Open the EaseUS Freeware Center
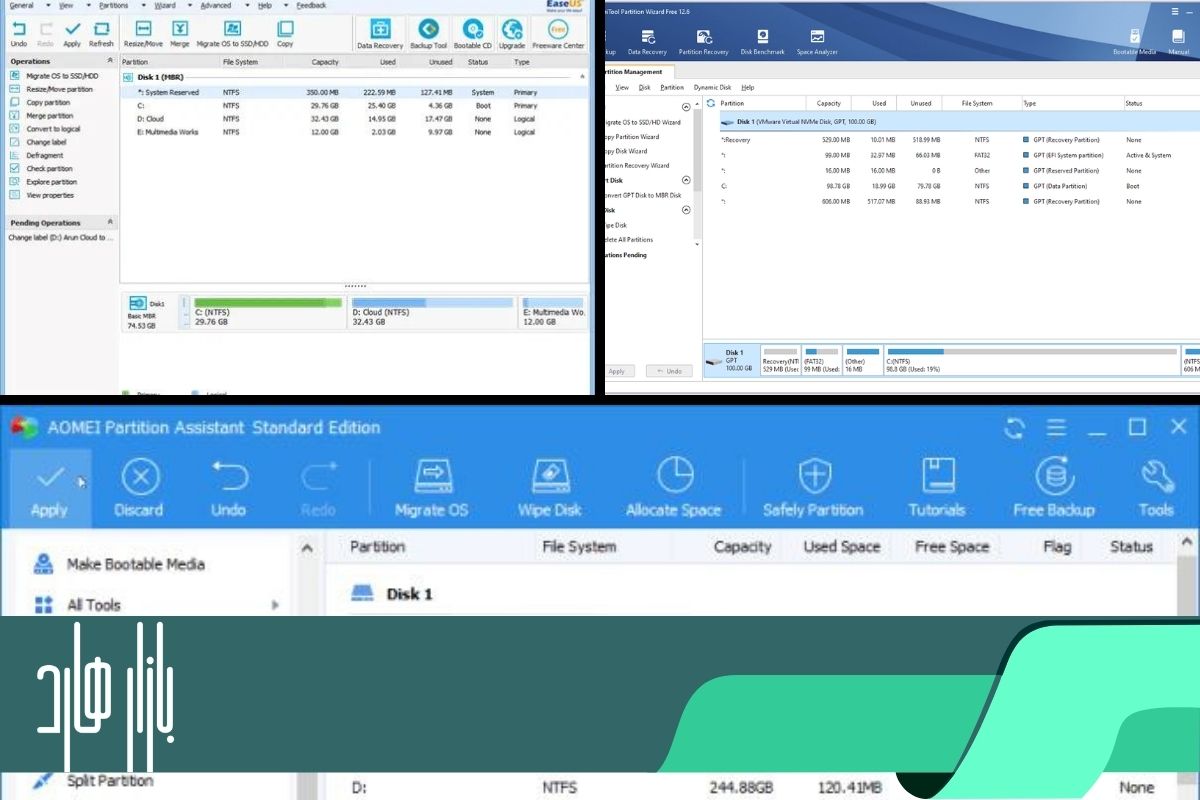Image resolution: width=1200 pixels, height=800 pixels. click(x=558, y=34)
